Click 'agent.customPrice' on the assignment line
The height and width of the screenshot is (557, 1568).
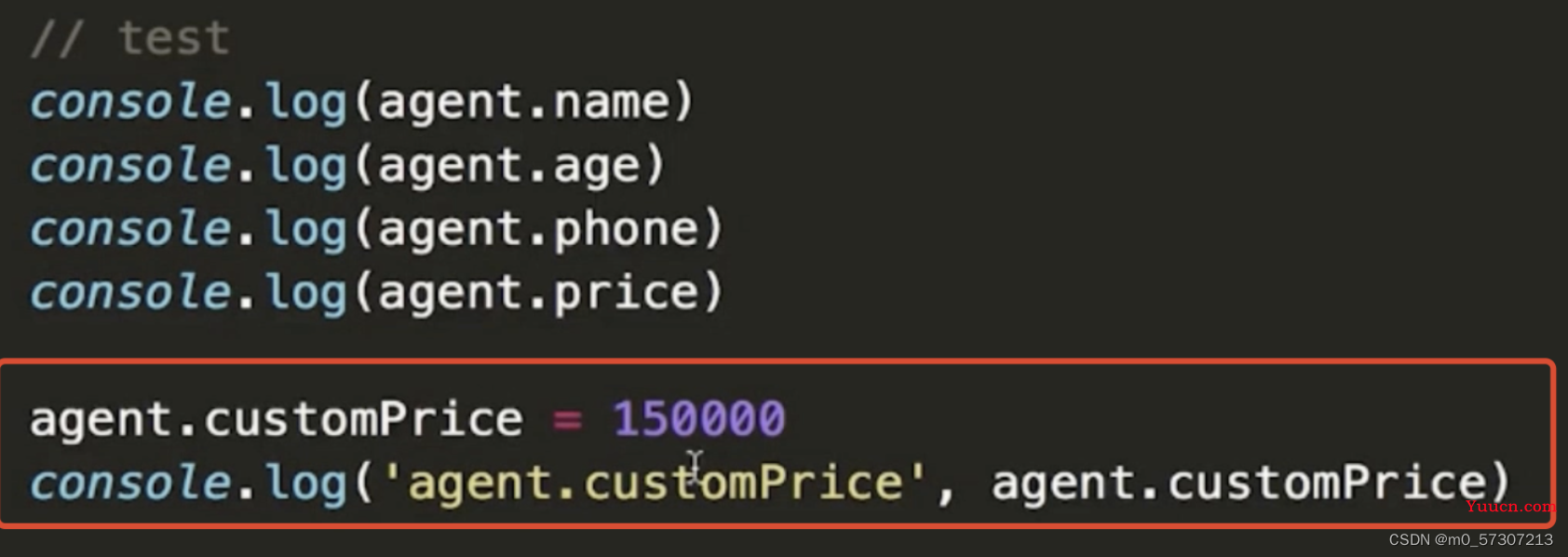pyautogui.click(x=277, y=420)
